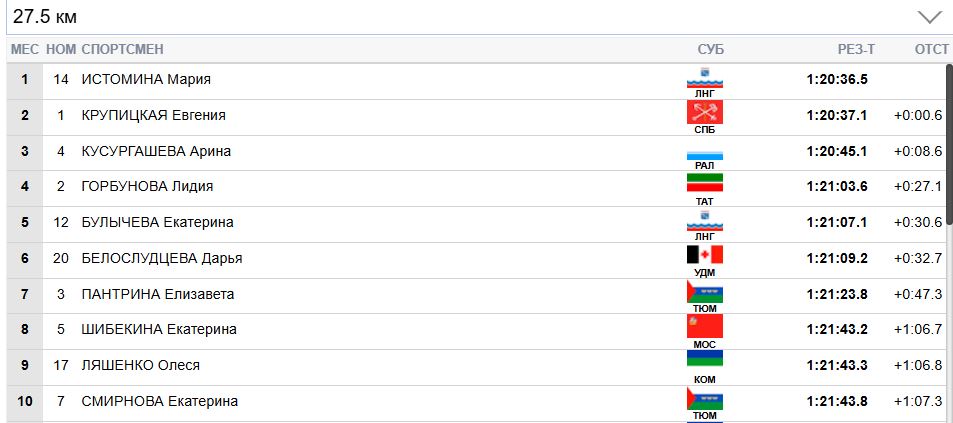This screenshot has height=423, width=953.
Task: Click the ЛНГ flag next to Истомина Мария
Action: point(704,77)
